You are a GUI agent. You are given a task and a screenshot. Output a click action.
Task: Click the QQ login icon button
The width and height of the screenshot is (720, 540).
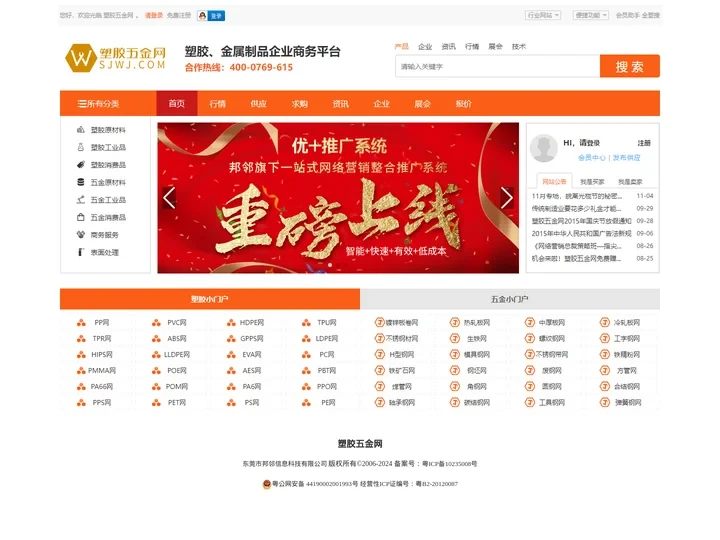[x=211, y=16]
